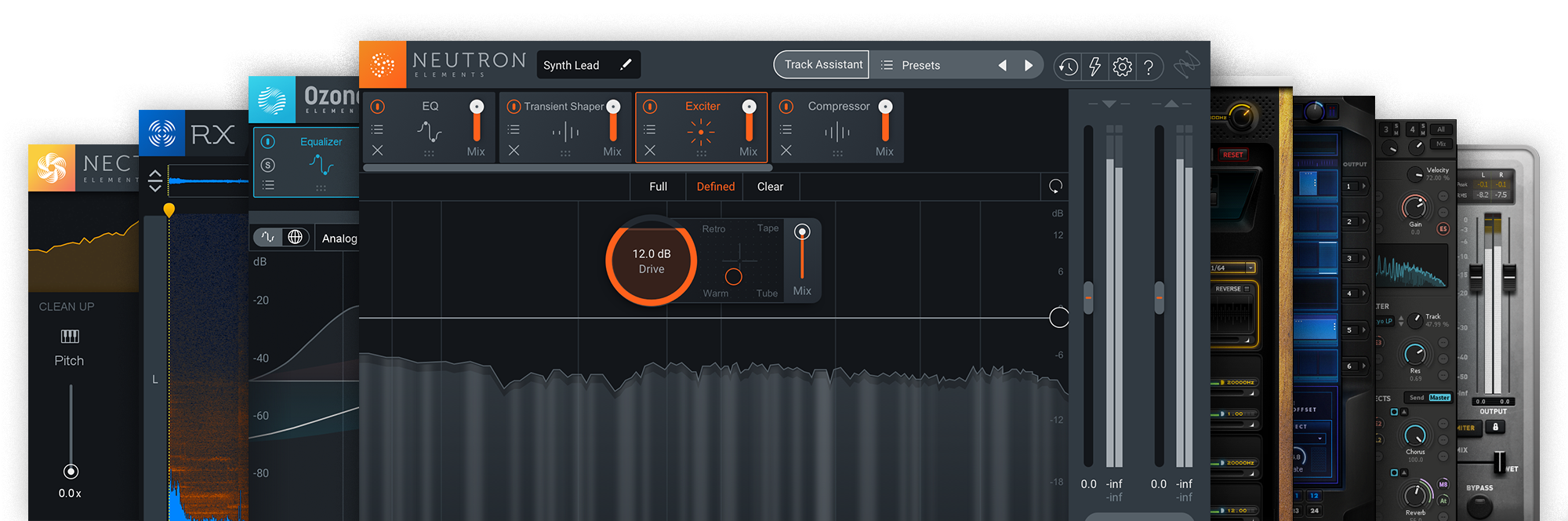
Task: Select the globe view icon in Ozone
Action: 296,237
